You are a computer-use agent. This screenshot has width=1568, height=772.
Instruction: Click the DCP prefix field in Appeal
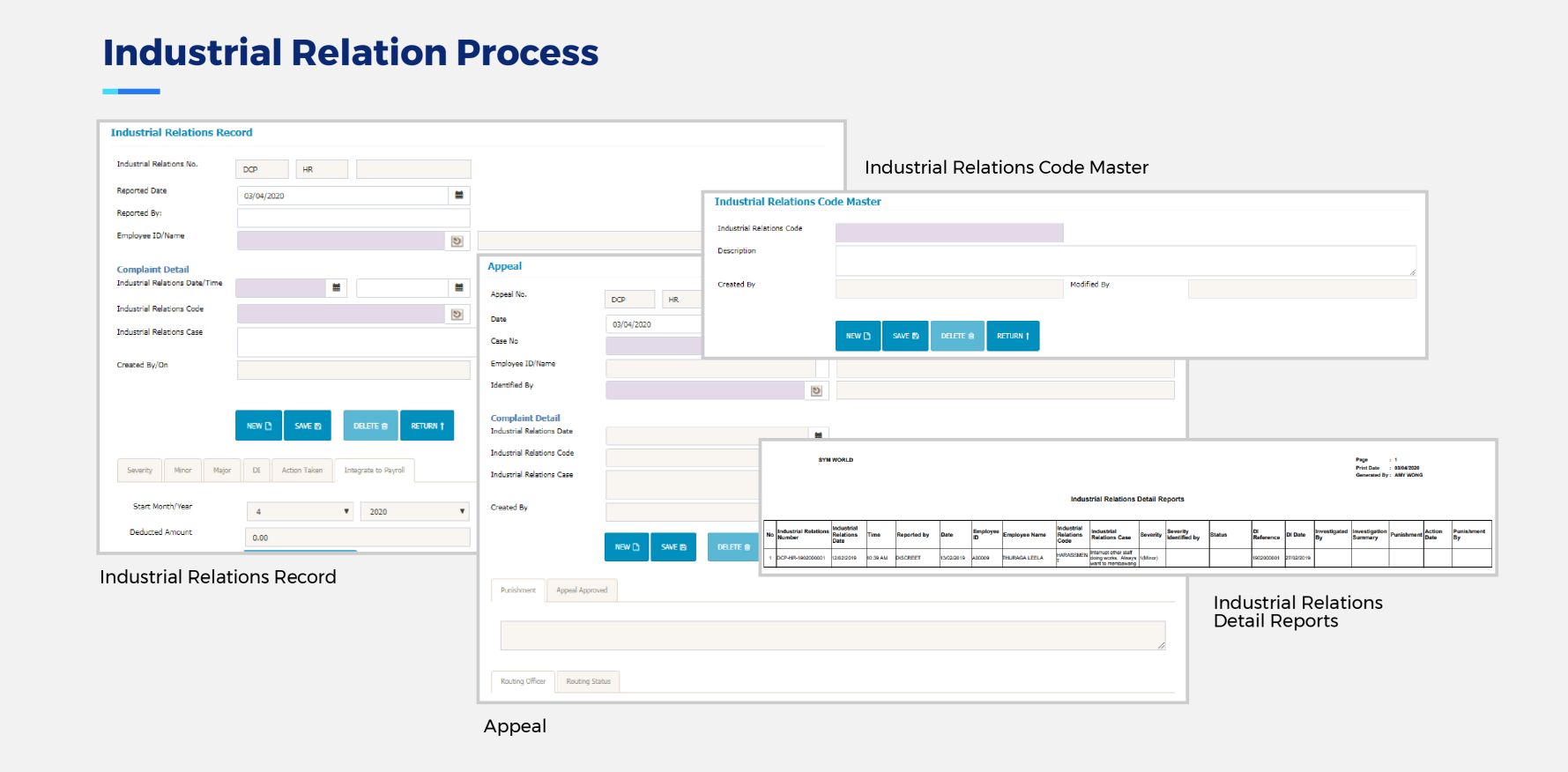click(x=629, y=300)
